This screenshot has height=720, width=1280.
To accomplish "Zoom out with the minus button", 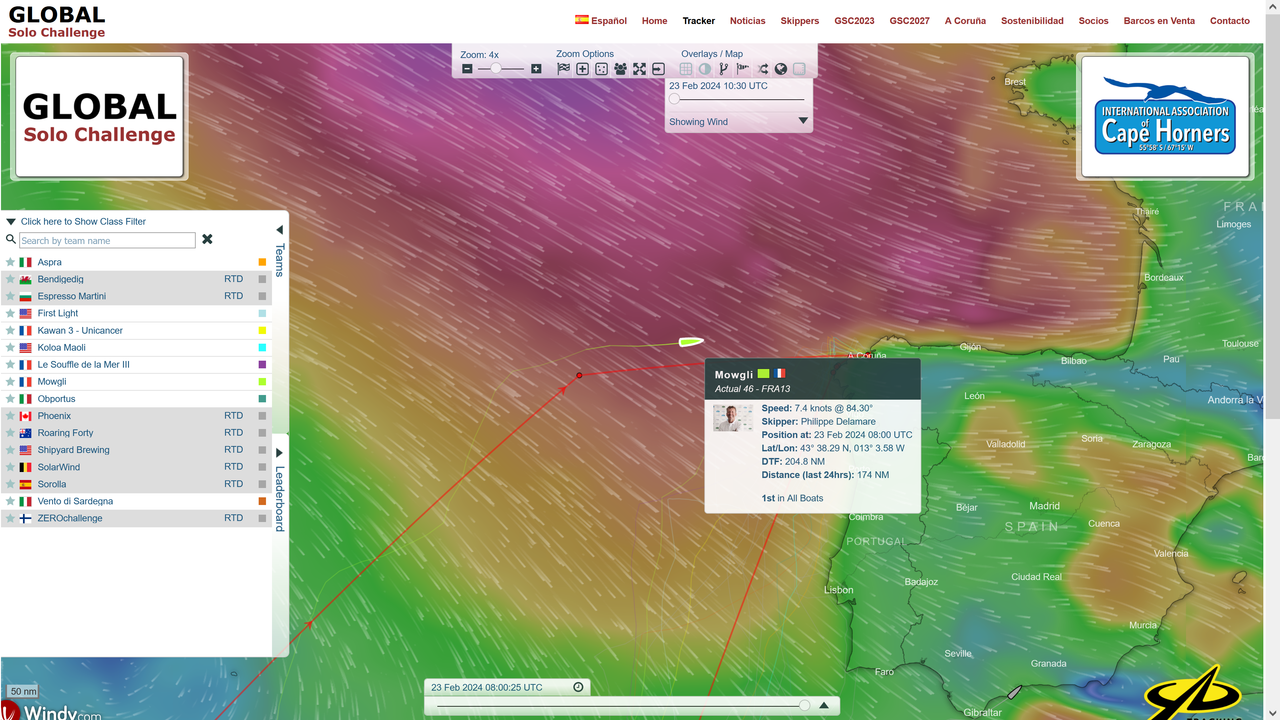I will click(x=467, y=69).
